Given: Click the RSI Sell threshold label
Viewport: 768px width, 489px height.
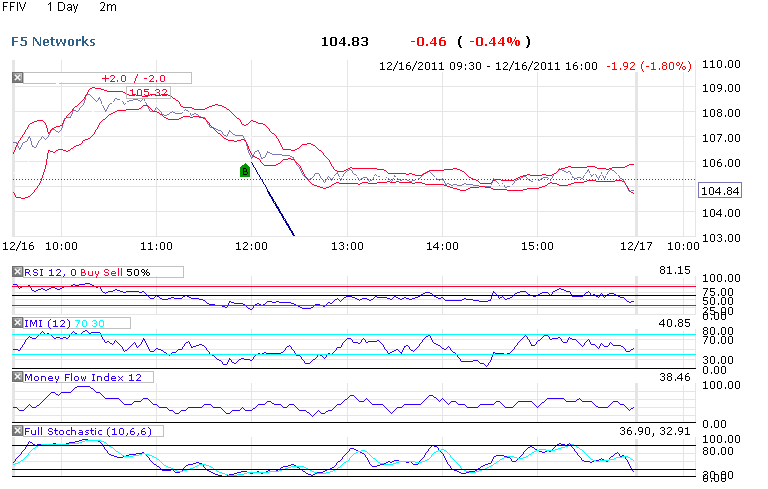Looking at the screenshot, I should pos(112,272).
